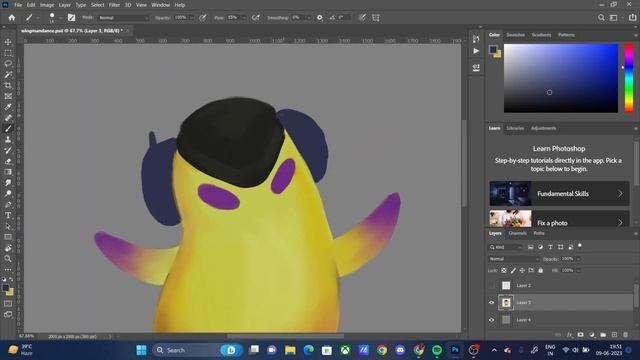Click the hue slider in Color panel
Image resolution: width=640 pixels, height=360 pixels.
click(629, 78)
